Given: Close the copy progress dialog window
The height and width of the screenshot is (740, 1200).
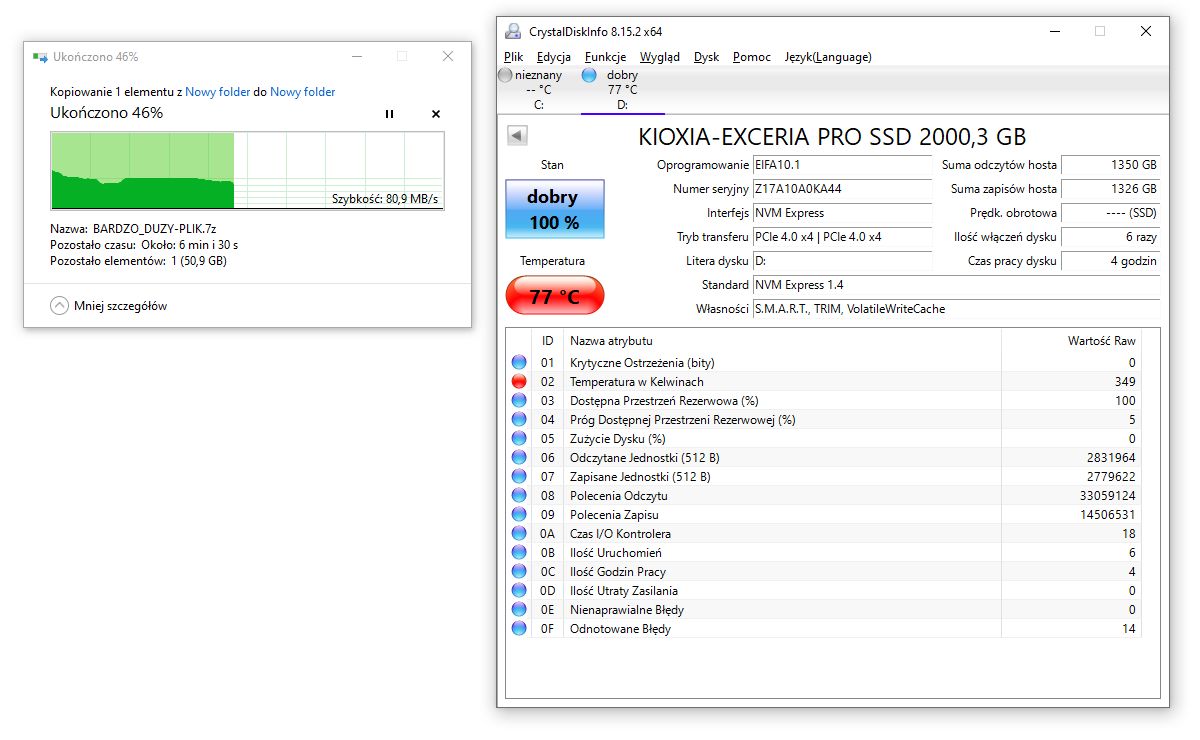Looking at the screenshot, I should [x=448, y=57].
